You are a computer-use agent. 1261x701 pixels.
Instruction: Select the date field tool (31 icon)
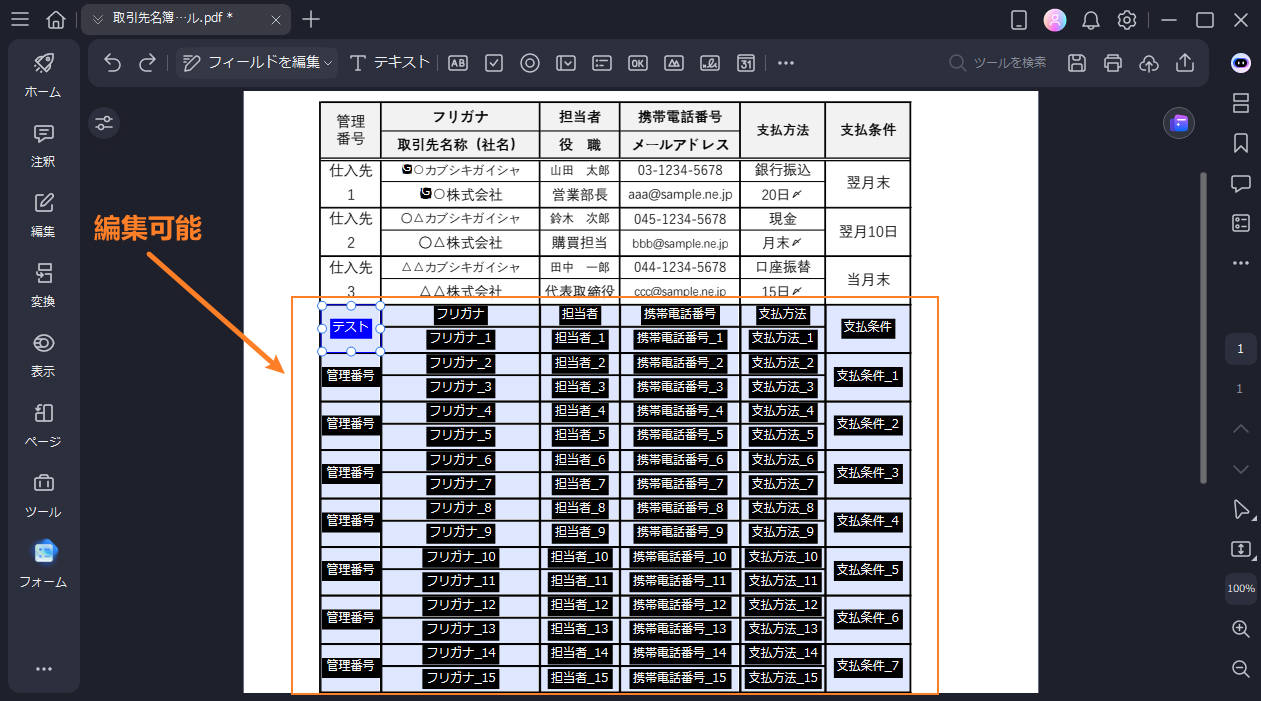745,62
